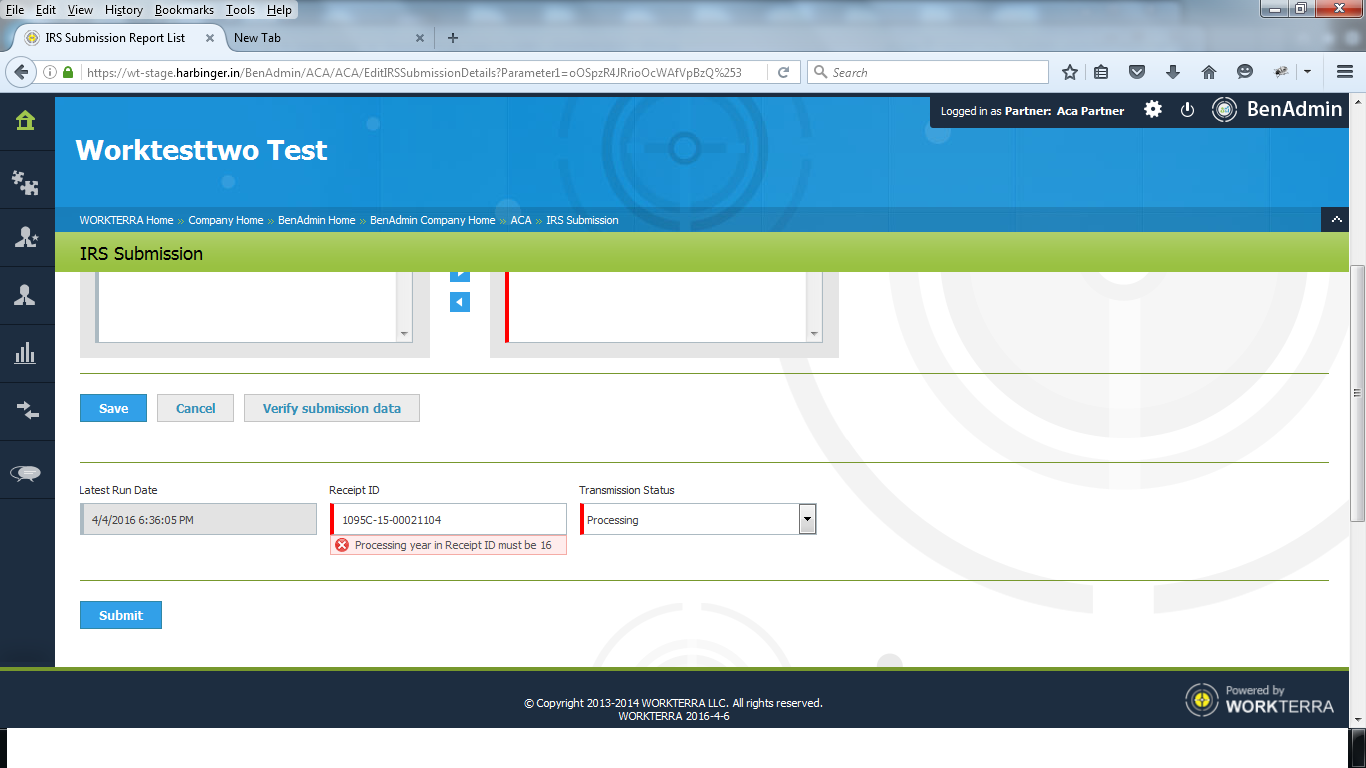Screen dimensions: 1366x768
Task: Click Firefox bookmark star icon
Action: [1070, 72]
